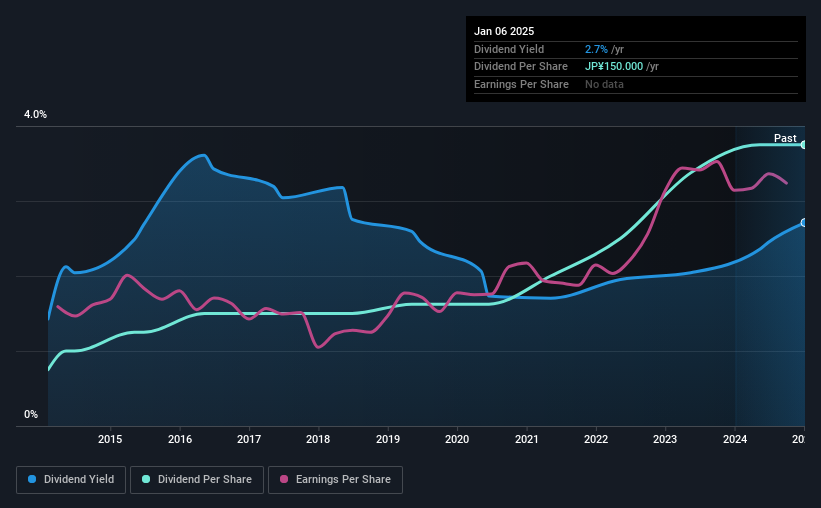Click the 2020 x-axis label
The image size is (821, 508).
pyautogui.click(x=457, y=439)
